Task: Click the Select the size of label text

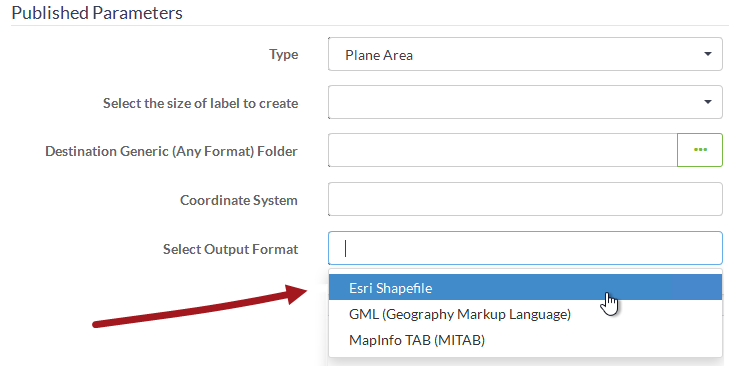Action: point(200,103)
